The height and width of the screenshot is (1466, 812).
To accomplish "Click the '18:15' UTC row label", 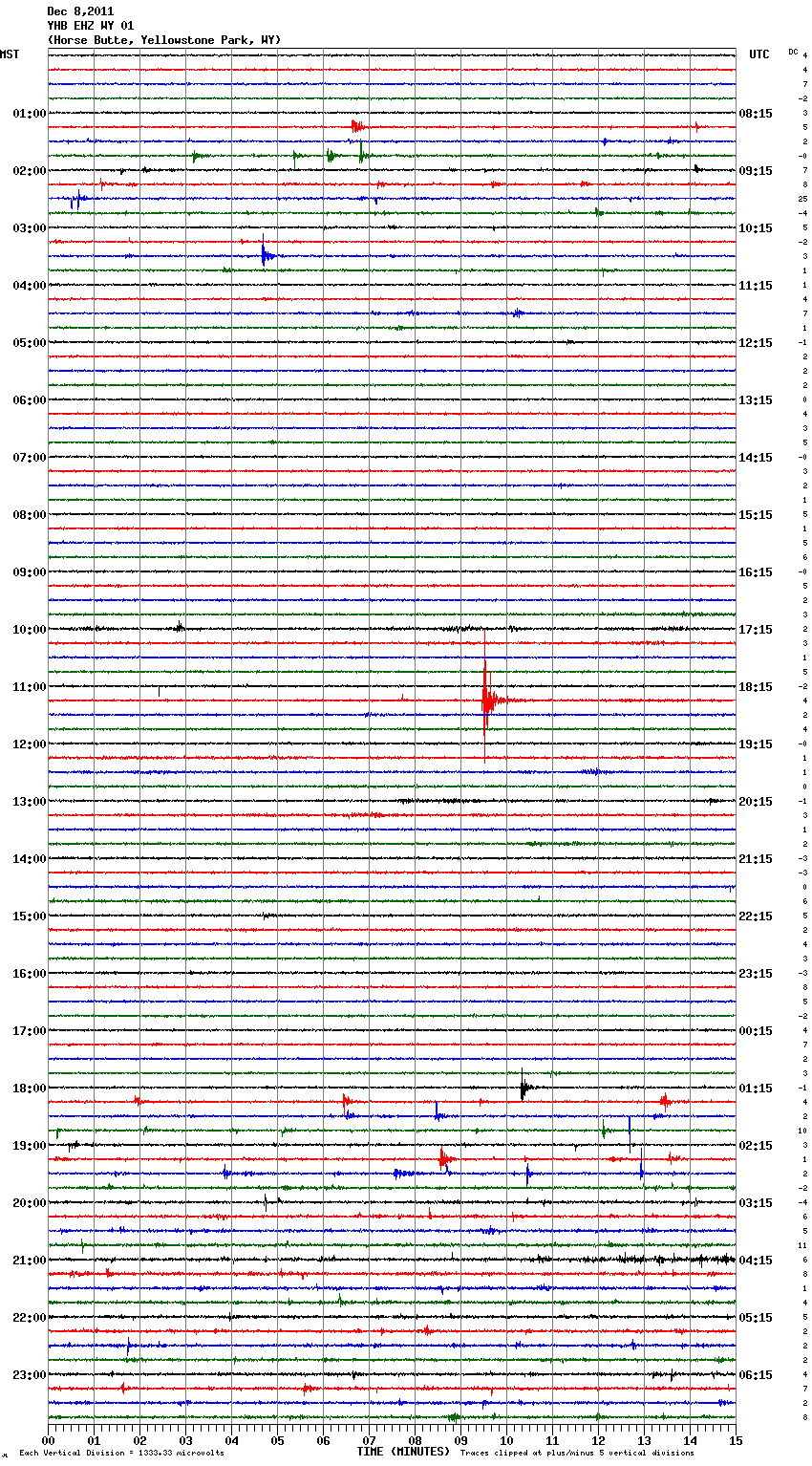I will click(x=756, y=687).
